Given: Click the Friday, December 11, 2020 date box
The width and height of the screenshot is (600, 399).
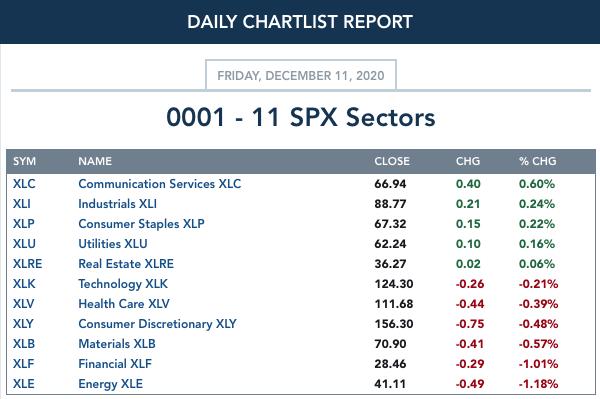Looking at the screenshot, I should click(x=301, y=75).
